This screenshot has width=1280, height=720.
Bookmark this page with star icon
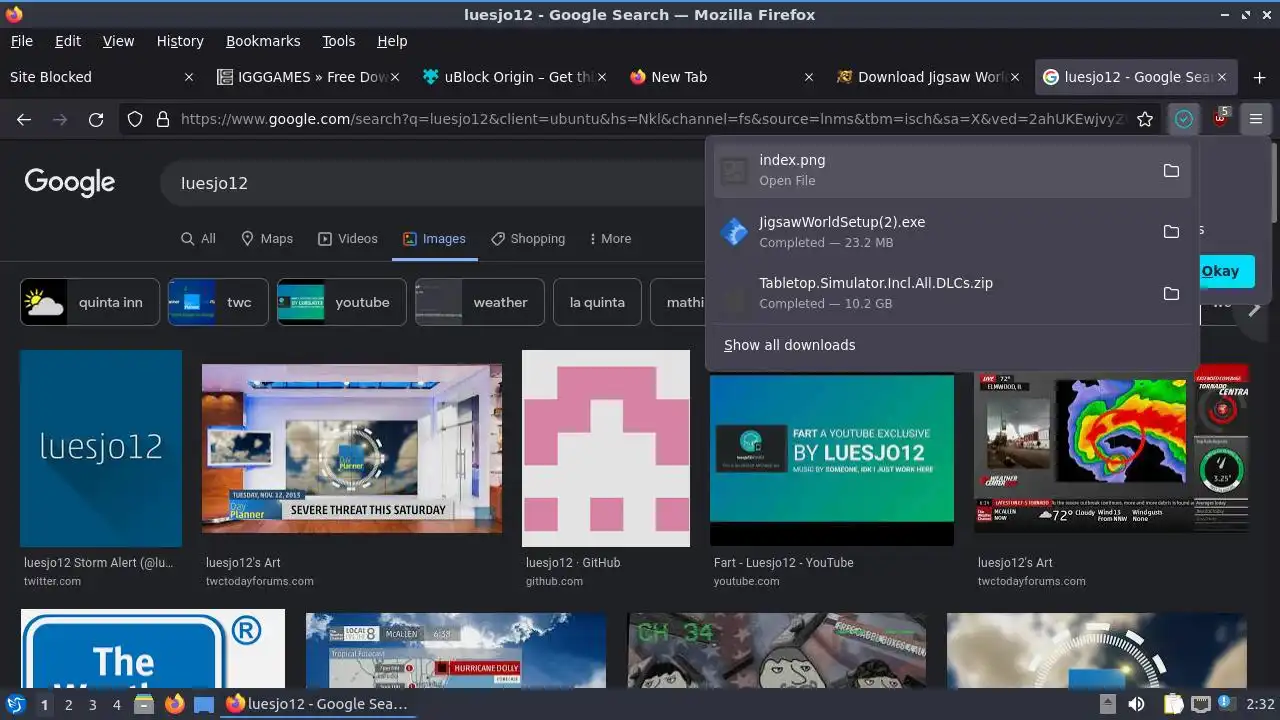(x=1145, y=119)
